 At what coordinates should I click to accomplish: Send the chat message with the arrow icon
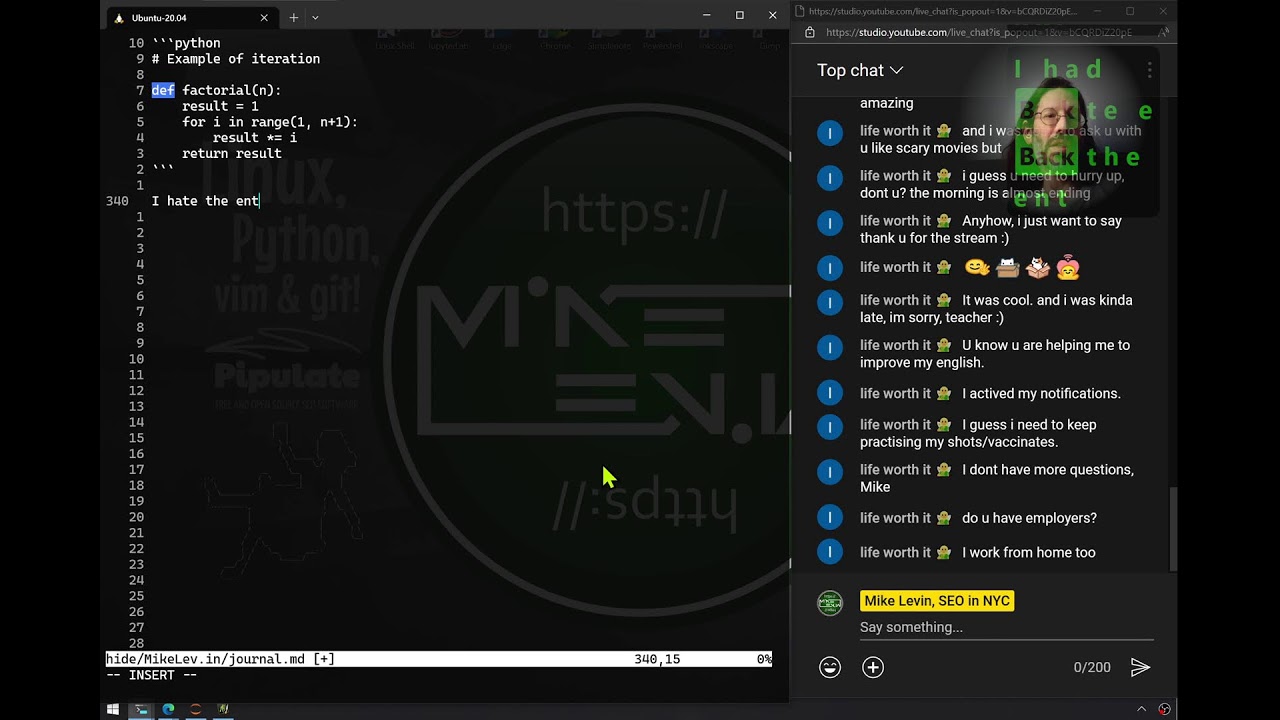point(1140,667)
